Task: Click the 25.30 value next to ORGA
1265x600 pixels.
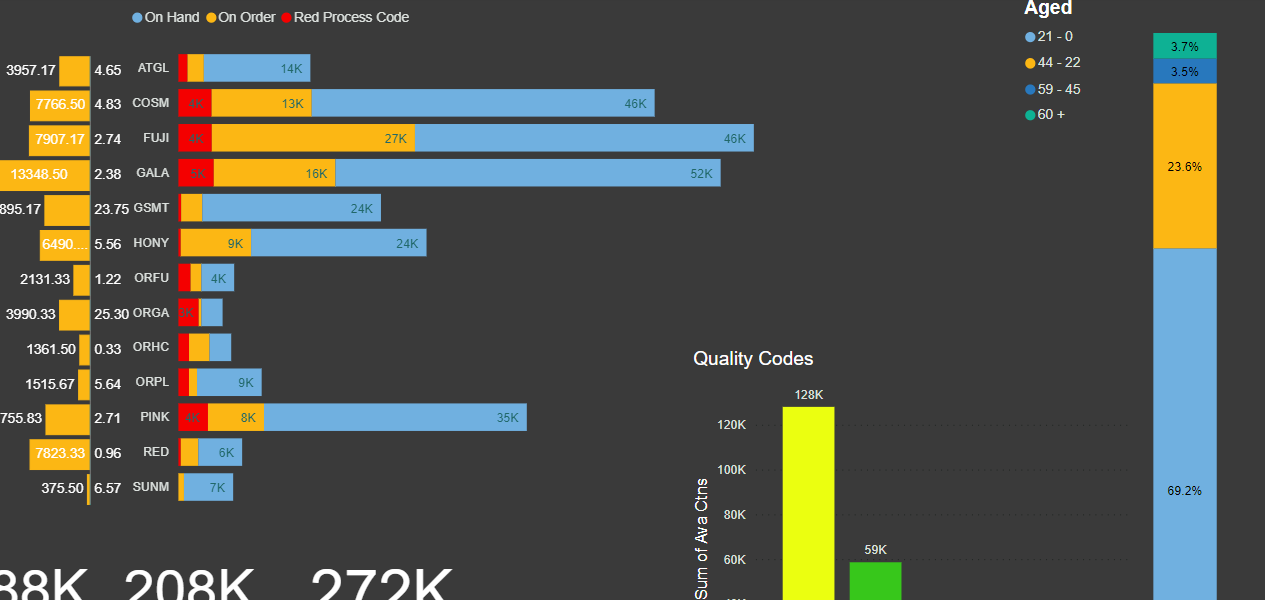Action: (x=111, y=314)
